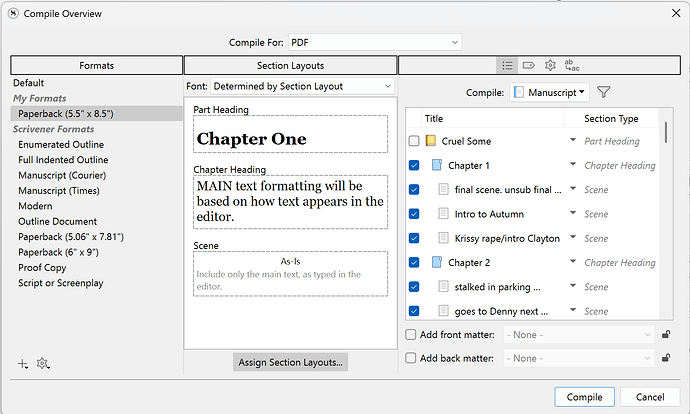Screen dimensions: 690x414
Task: Select the Script or Screenplay format
Action: [61, 283]
